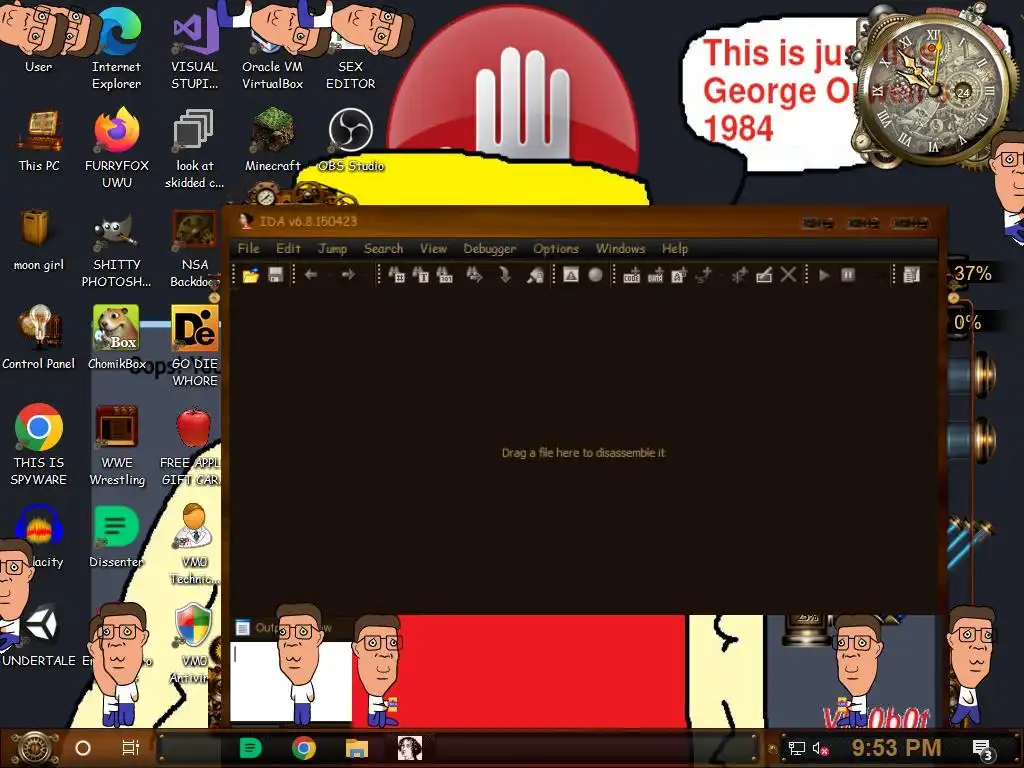Viewport: 1024px width, 768px height.
Task: Open File Explorer from the taskbar
Action: 357,748
